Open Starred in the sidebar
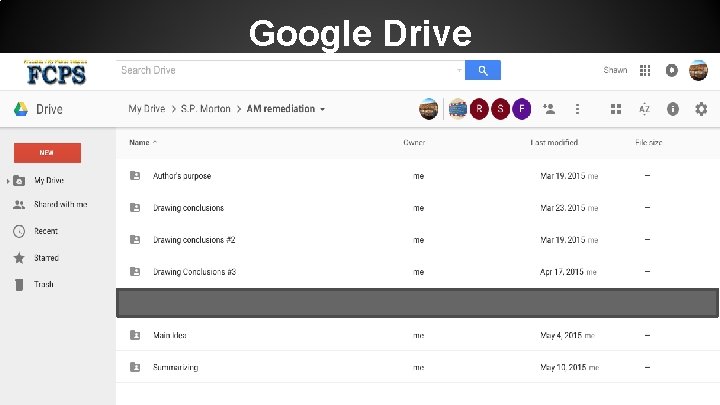This screenshot has width=720, height=405. (46, 258)
